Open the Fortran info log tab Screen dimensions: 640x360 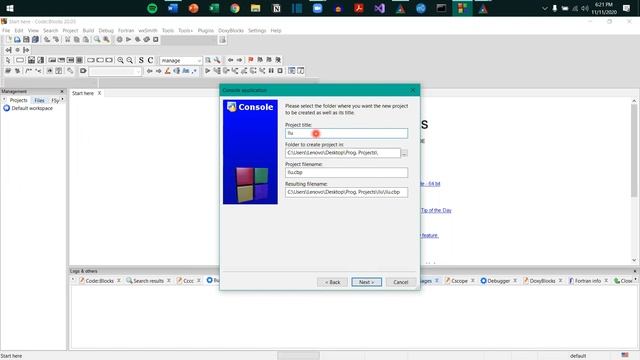coord(588,281)
